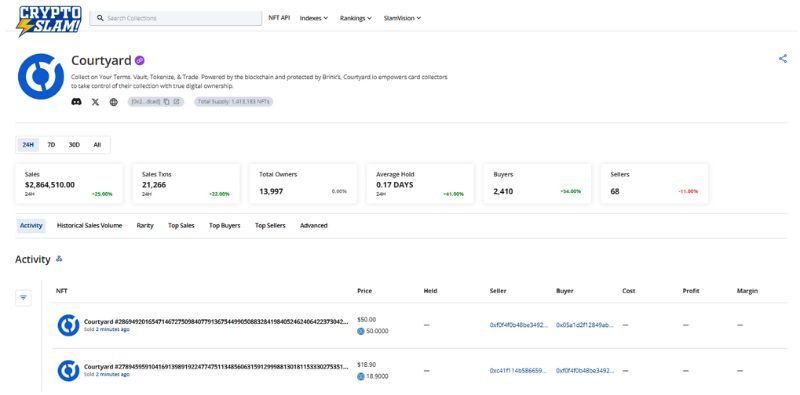Click the Total Supply chip
Image resolution: width=800 pixels, height=395 pixels.
pos(234,102)
